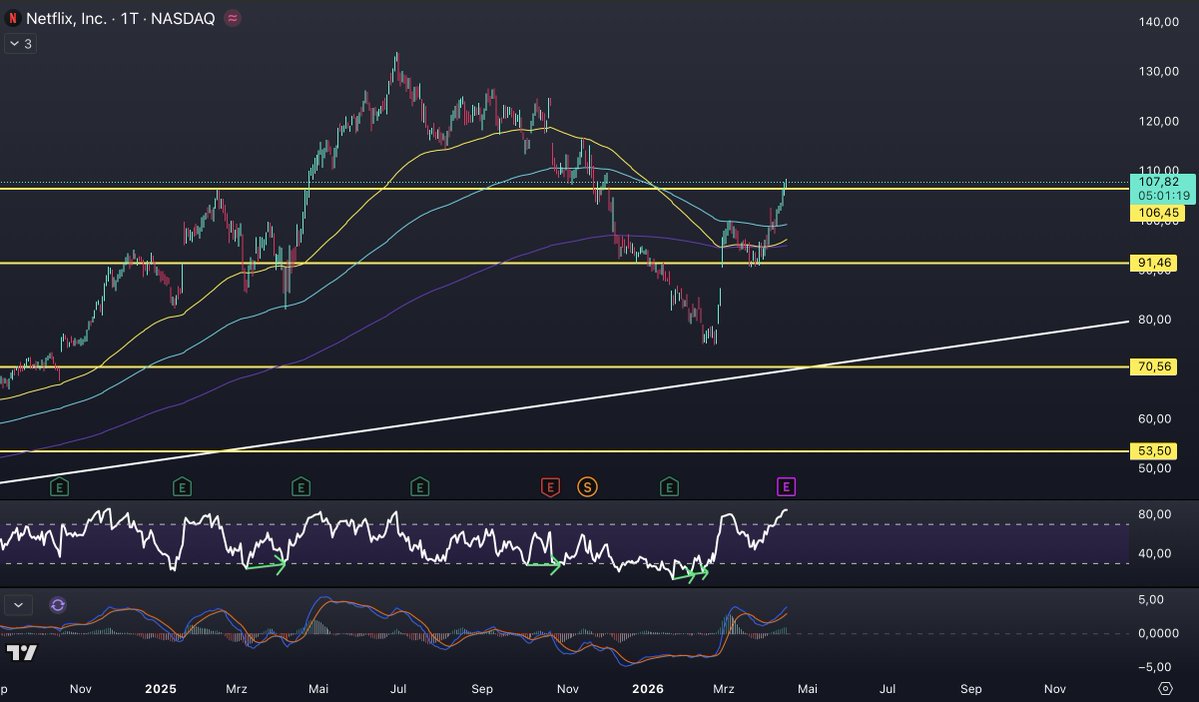The image size is (1199, 702).
Task: Open the green earnings marker in January 2026
Action: coord(669,486)
